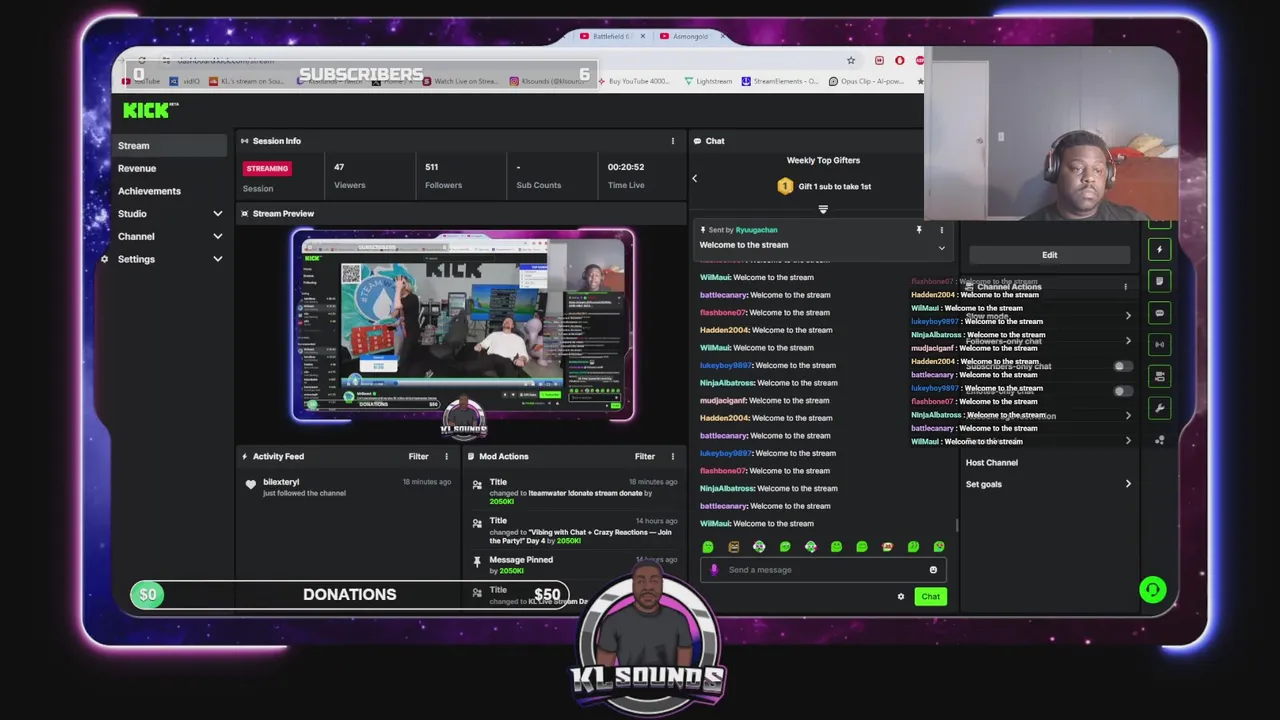Open the Set goals chevron
Viewport: 1280px width, 720px height.
(x=1128, y=485)
